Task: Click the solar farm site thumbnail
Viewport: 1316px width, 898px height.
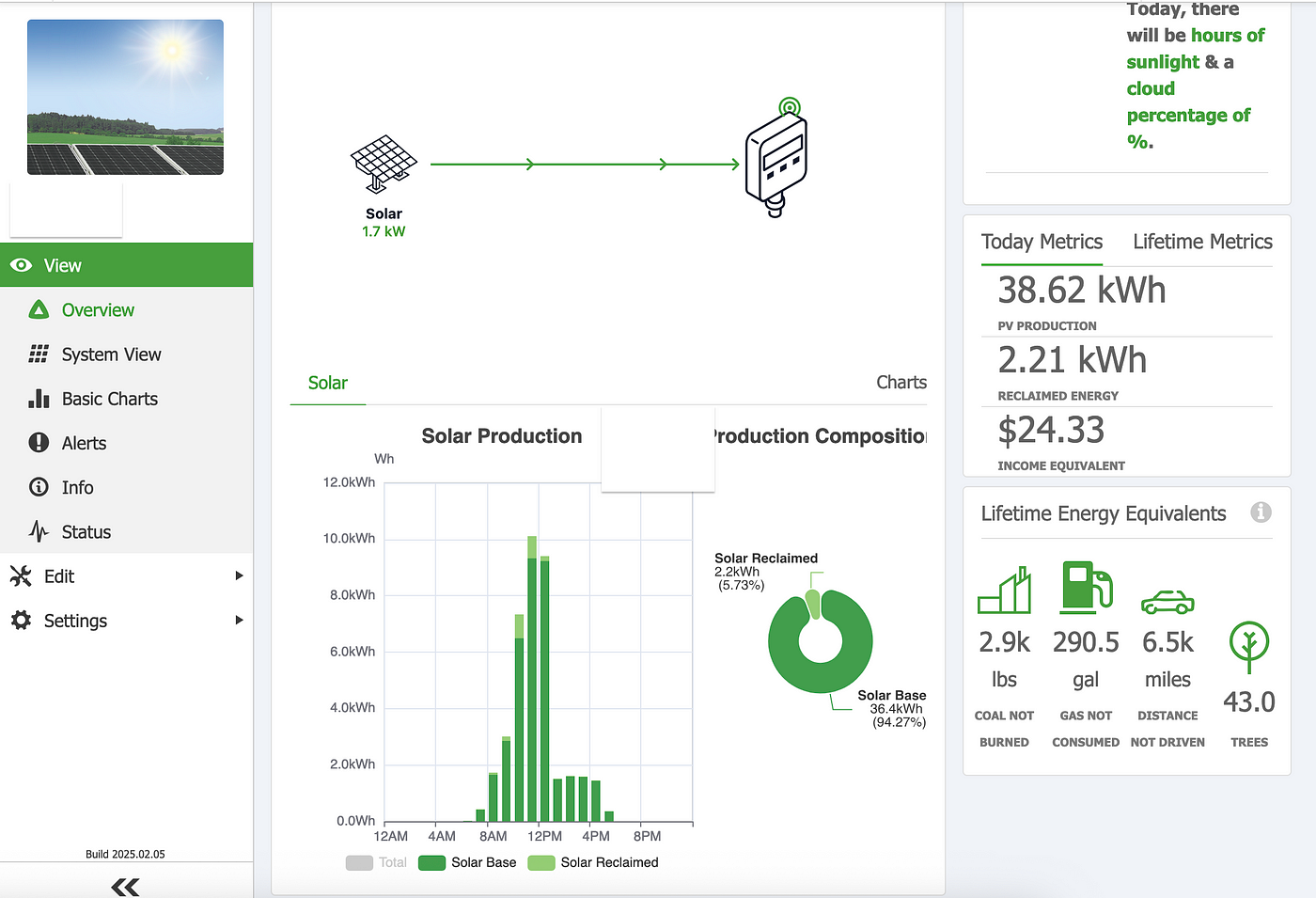Action: 125,97
